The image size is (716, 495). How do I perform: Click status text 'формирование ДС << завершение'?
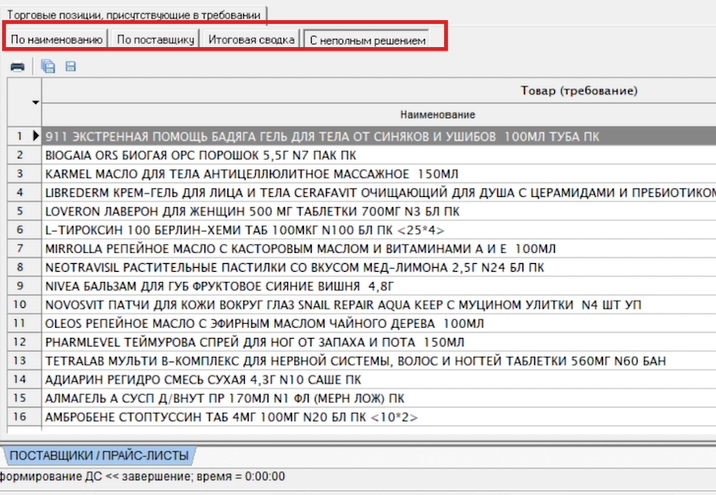(x=97, y=477)
